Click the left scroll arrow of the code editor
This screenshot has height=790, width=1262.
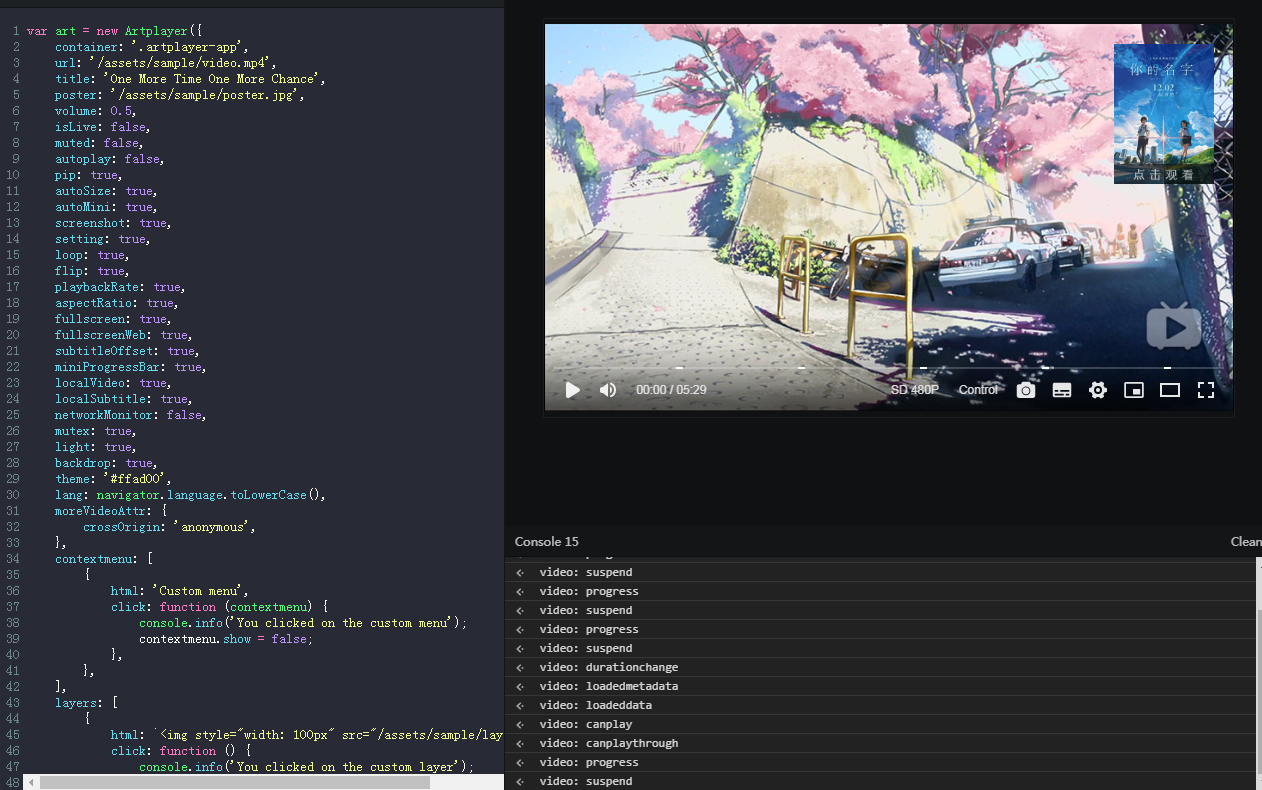(31, 783)
